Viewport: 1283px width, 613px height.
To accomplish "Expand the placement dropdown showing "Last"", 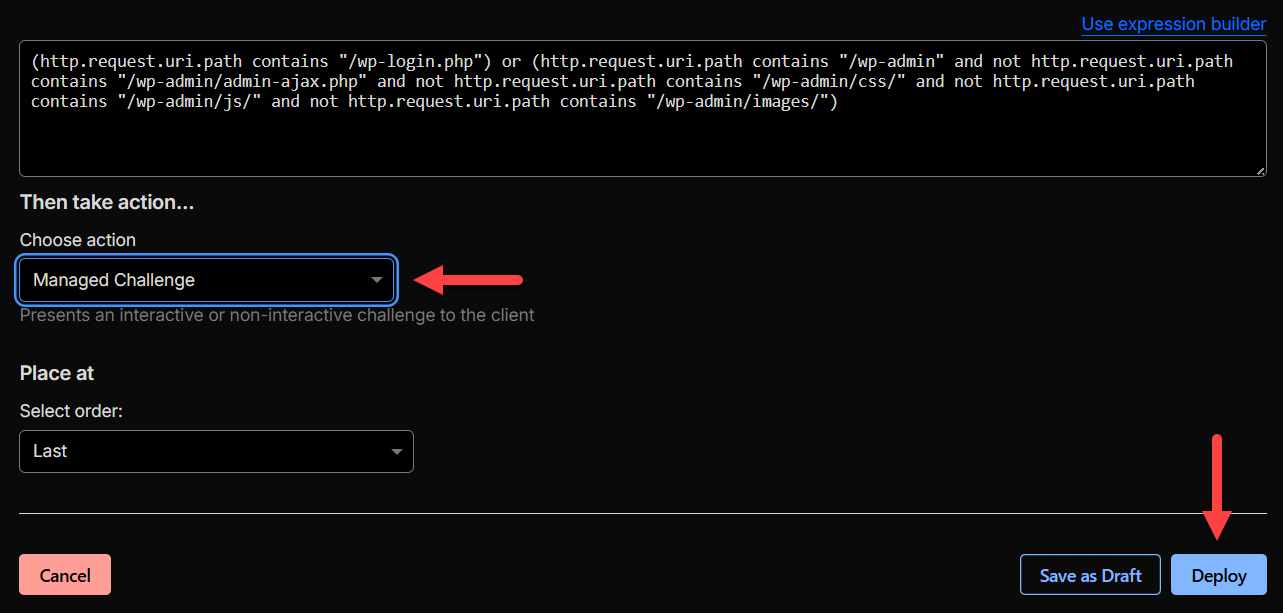I will (x=216, y=451).
